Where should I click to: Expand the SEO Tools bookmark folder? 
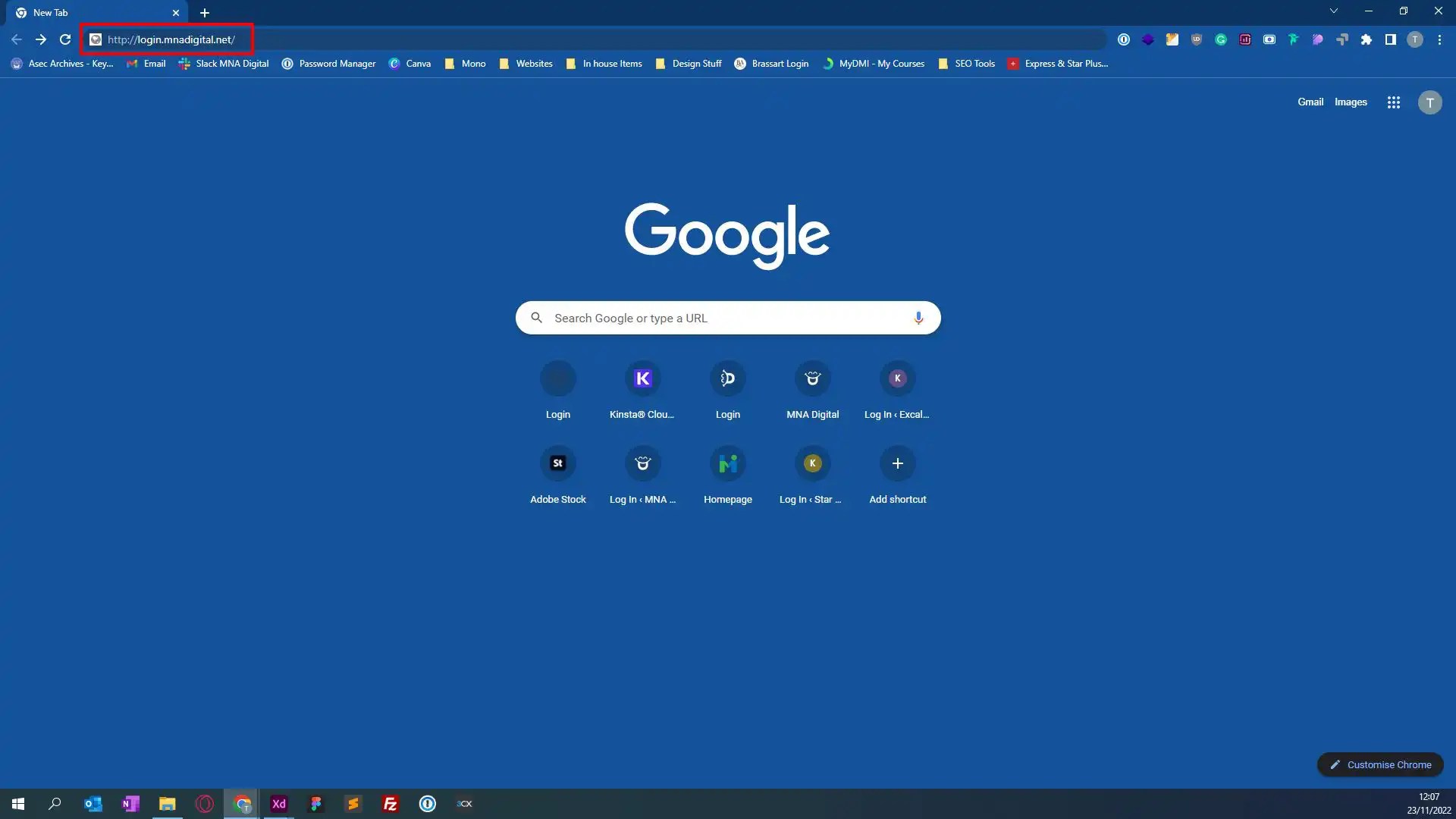[x=967, y=64]
